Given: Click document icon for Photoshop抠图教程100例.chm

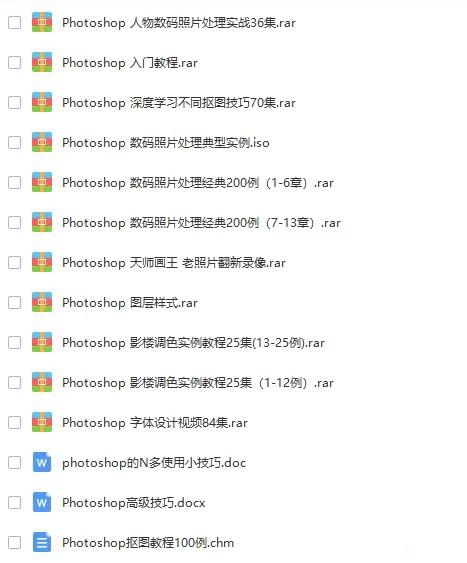Looking at the screenshot, I should [42, 542].
